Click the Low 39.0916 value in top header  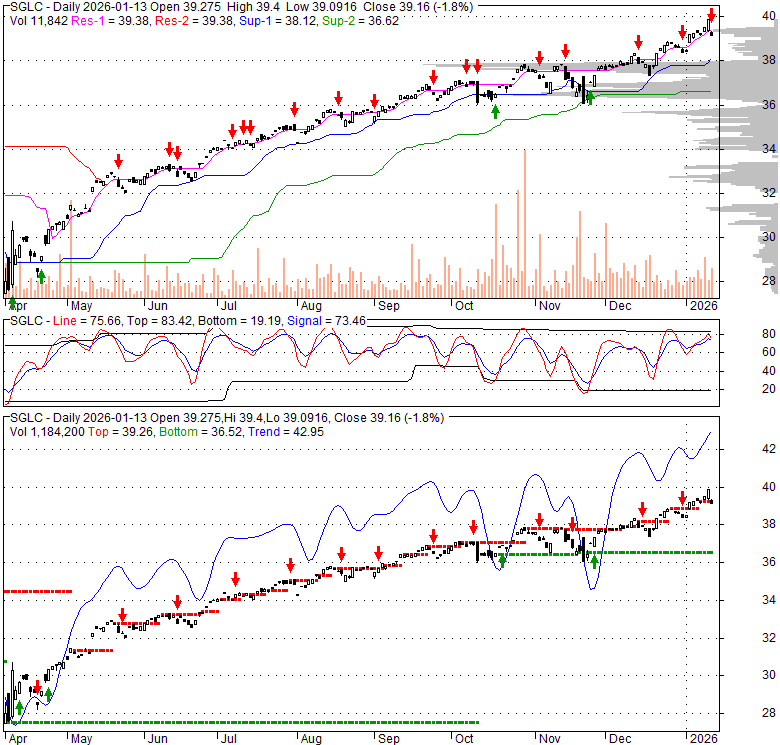click(322, 7)
